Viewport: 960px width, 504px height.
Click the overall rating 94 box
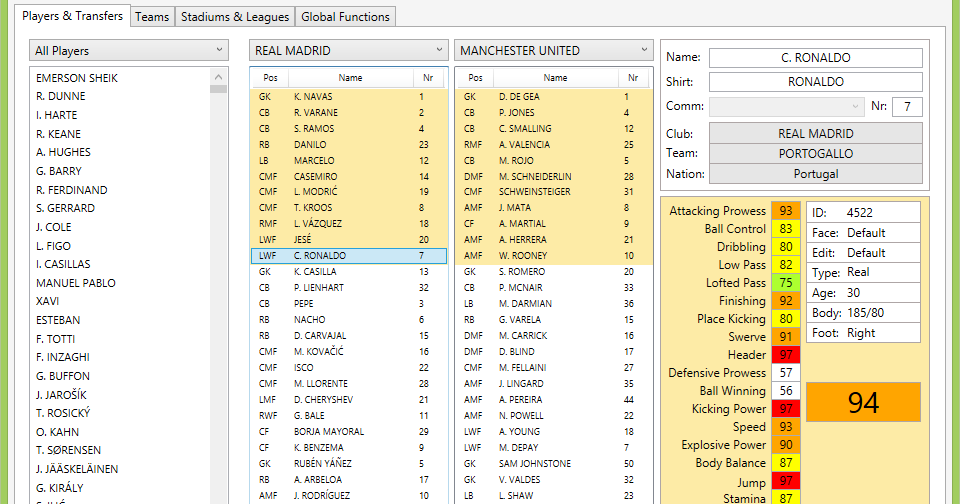coord(863,402)
